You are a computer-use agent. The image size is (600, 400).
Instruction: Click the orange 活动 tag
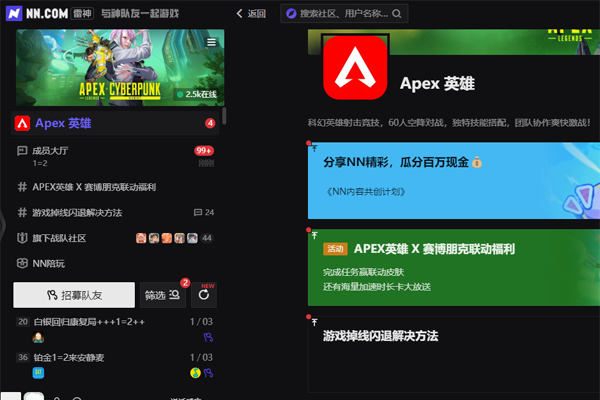(335, 249)
